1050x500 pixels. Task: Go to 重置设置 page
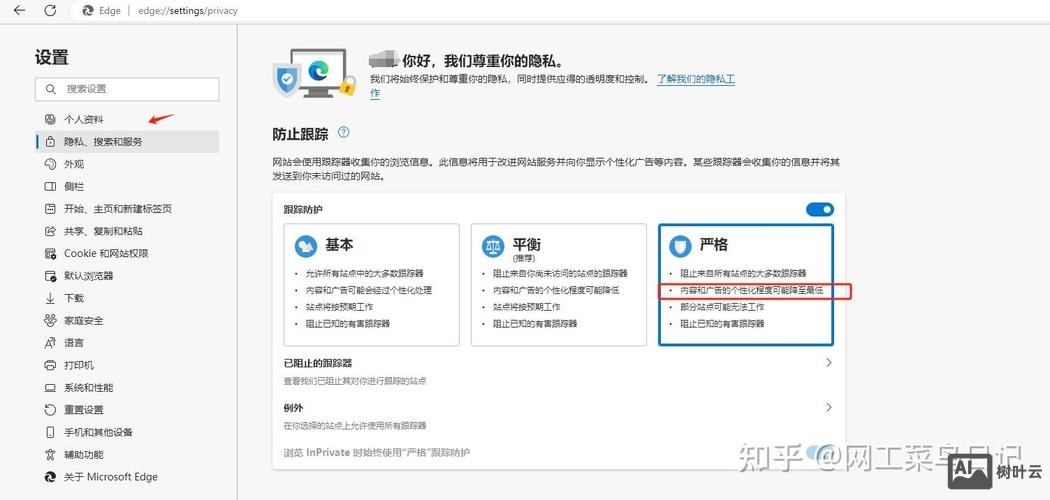[127, 410]
